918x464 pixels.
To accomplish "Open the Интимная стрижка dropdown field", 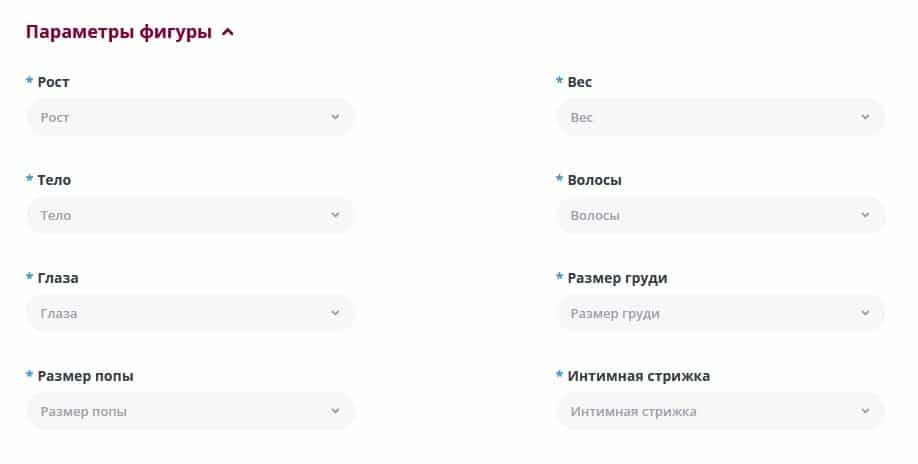I will (x=720, y=411).
